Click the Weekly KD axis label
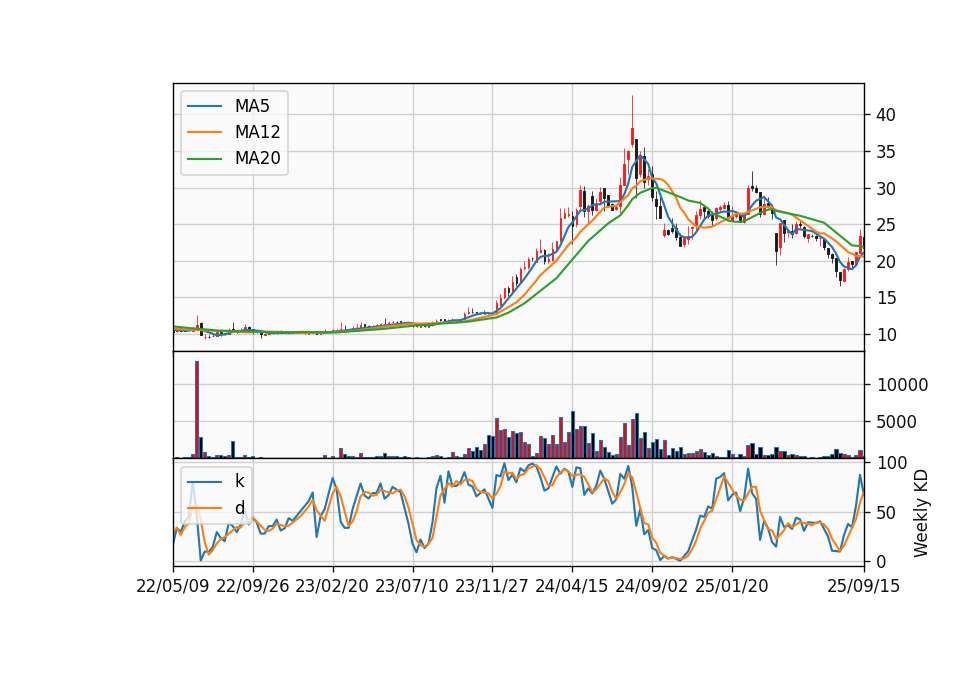The image size is (960, 690). coord(921,513)
